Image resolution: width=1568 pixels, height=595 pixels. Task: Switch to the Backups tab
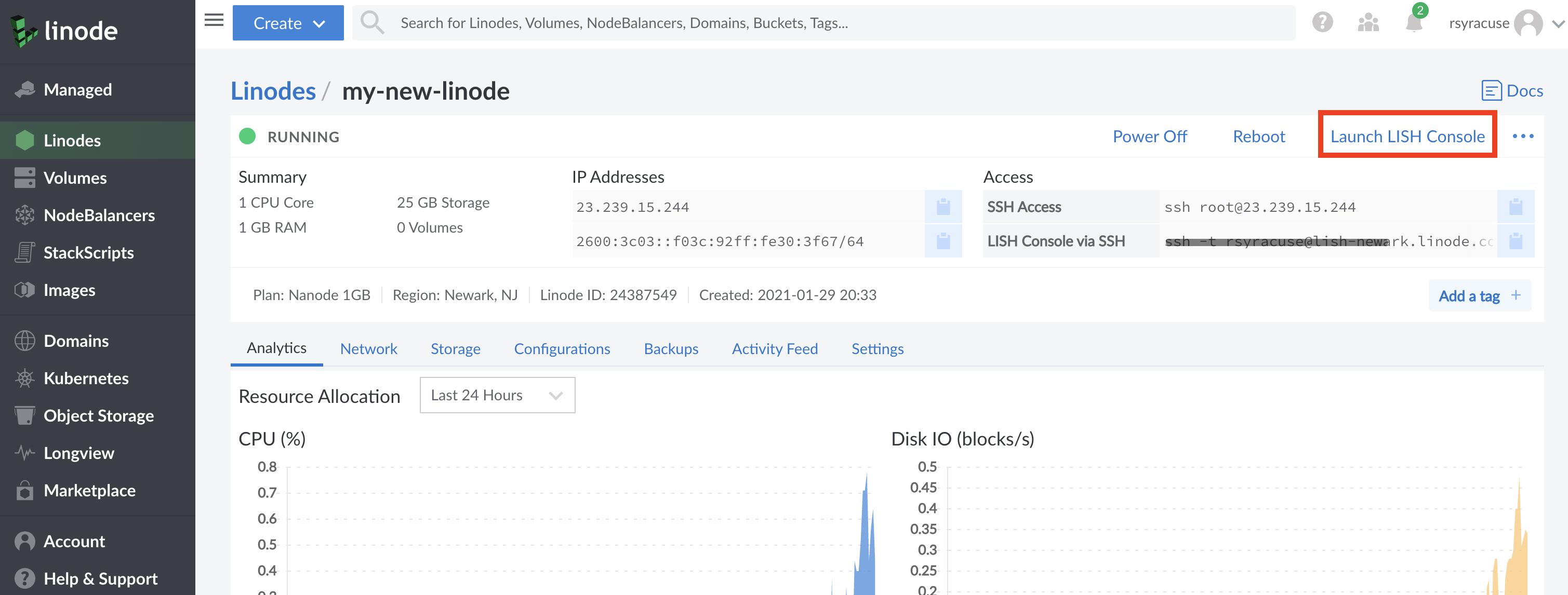click(671, 349)
